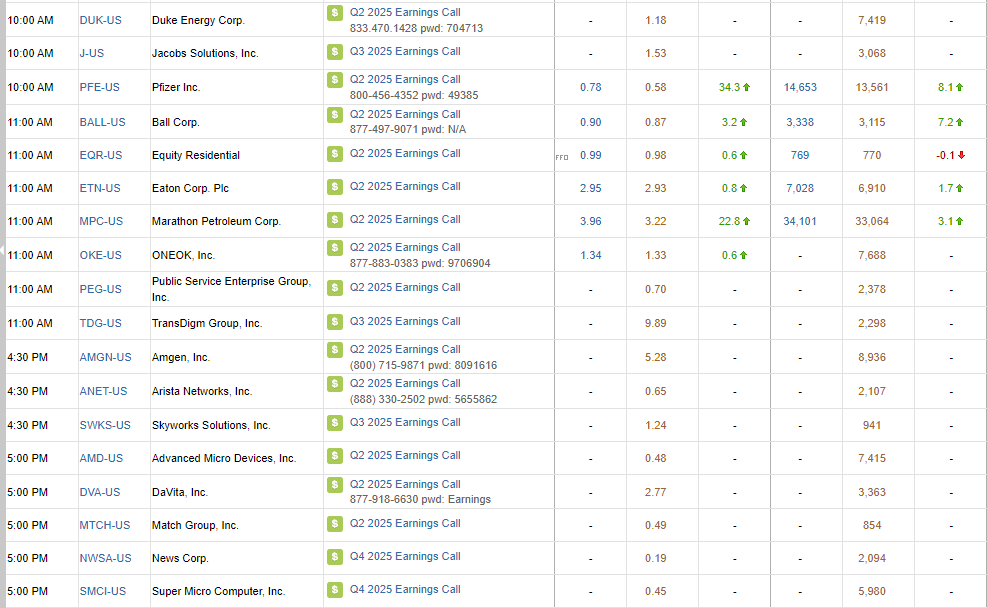Click the green up arrow beside Ball Corp. 7.2
The height and width of the screenshot is (608, 987).
tap(959, 122)
